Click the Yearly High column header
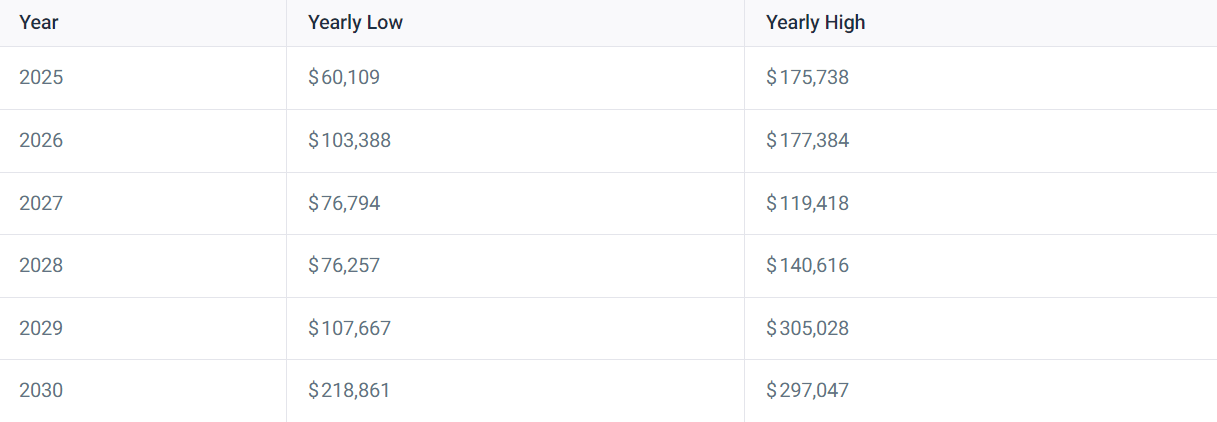Image resolution: width=1217 pixels, height=422 pixels. pyautogui.click(x=815, y=23)
